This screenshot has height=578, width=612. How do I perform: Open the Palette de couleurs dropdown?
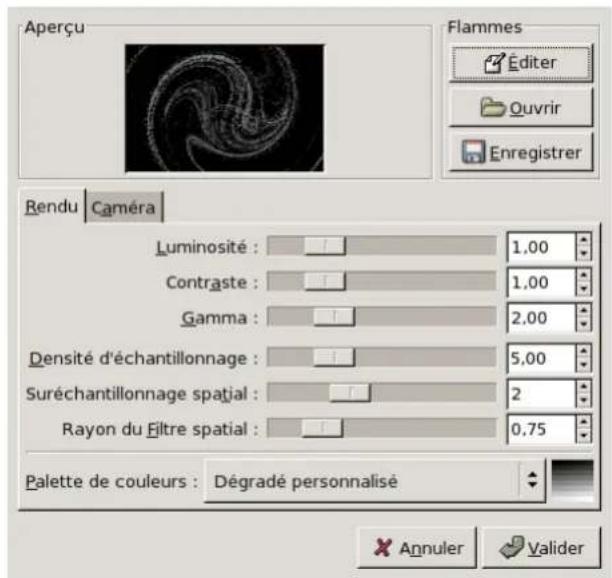[x=375, y=481]
